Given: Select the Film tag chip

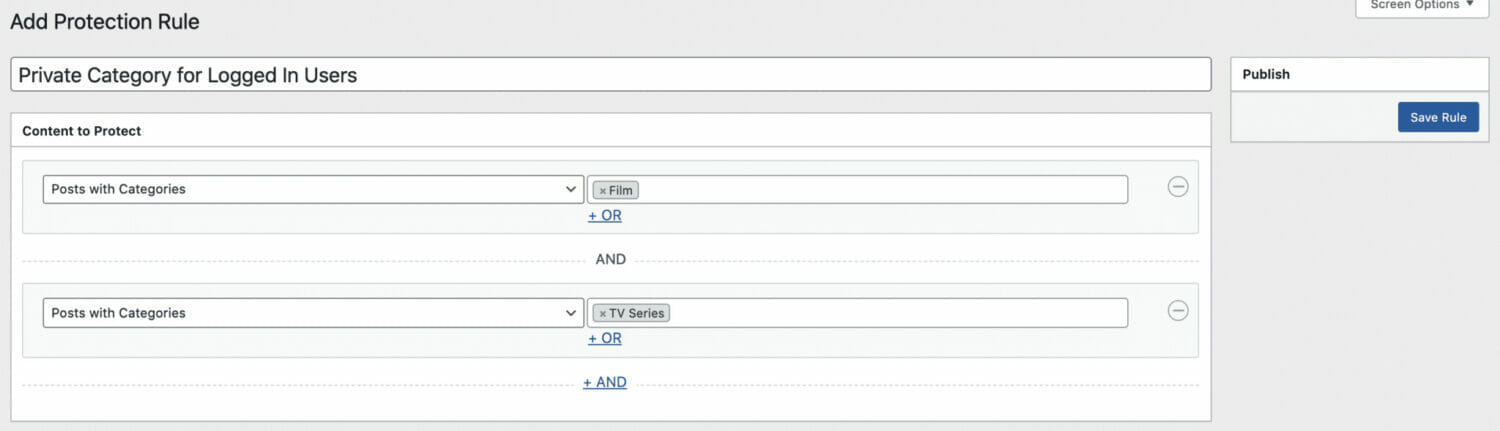Looking at the screenshot, I should click(616, 190).
